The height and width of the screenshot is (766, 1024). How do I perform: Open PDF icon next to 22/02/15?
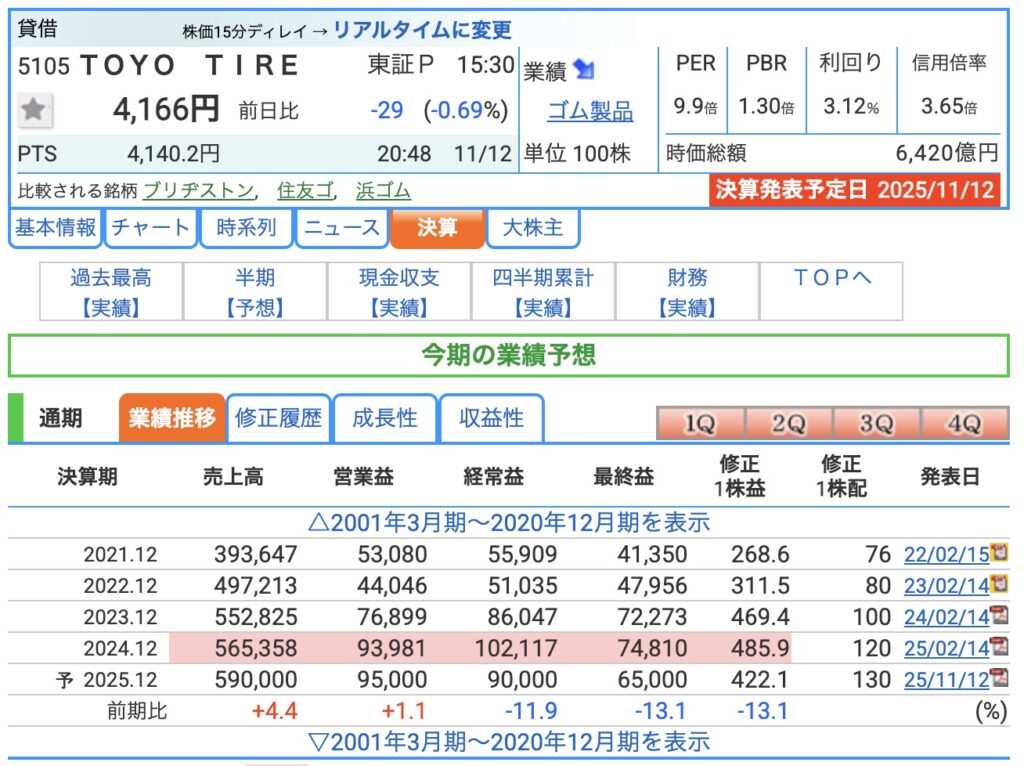coord(998,553)
